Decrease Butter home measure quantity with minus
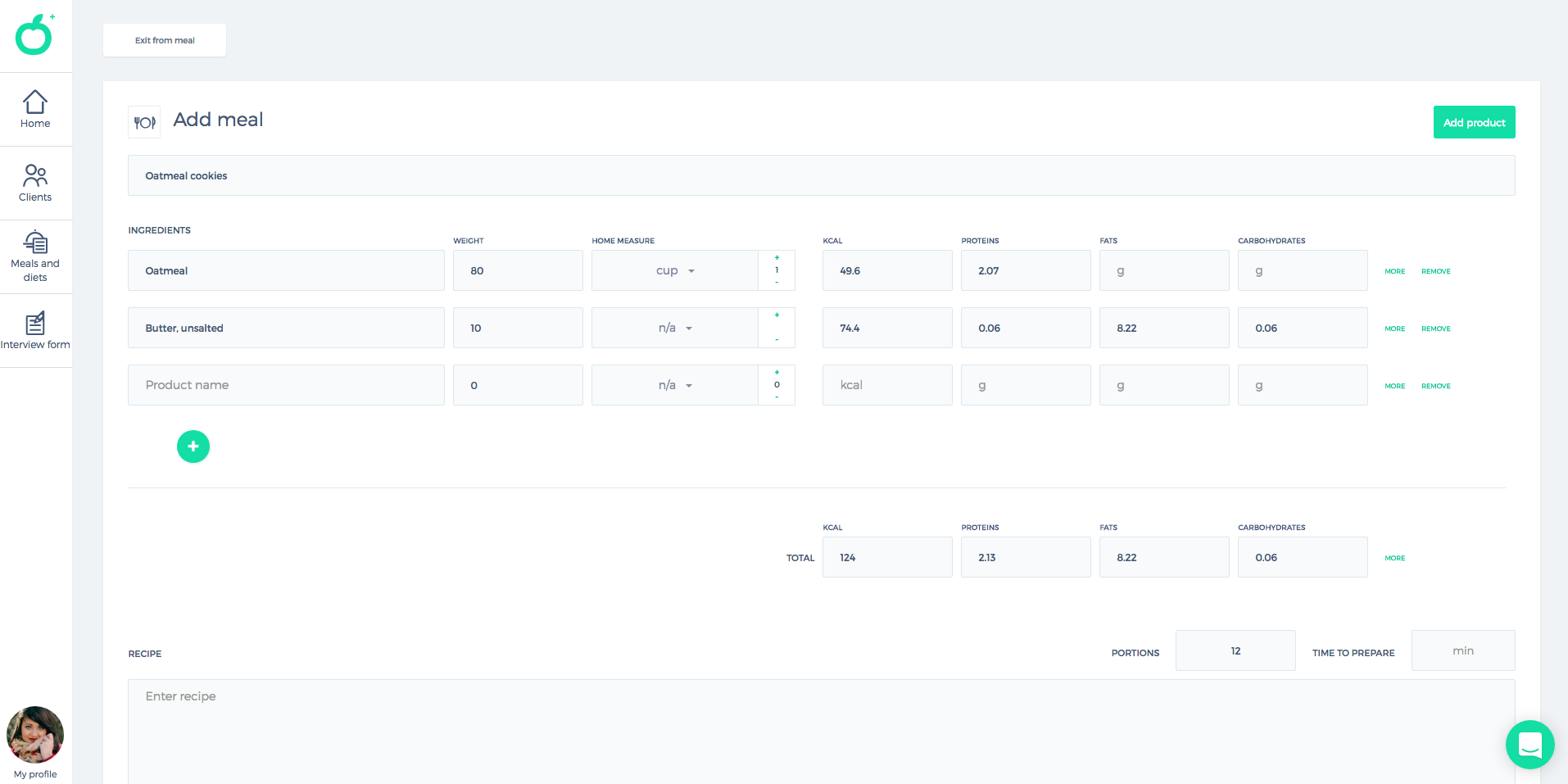Viewport: 1568px width, 784px height. point(777,340)
